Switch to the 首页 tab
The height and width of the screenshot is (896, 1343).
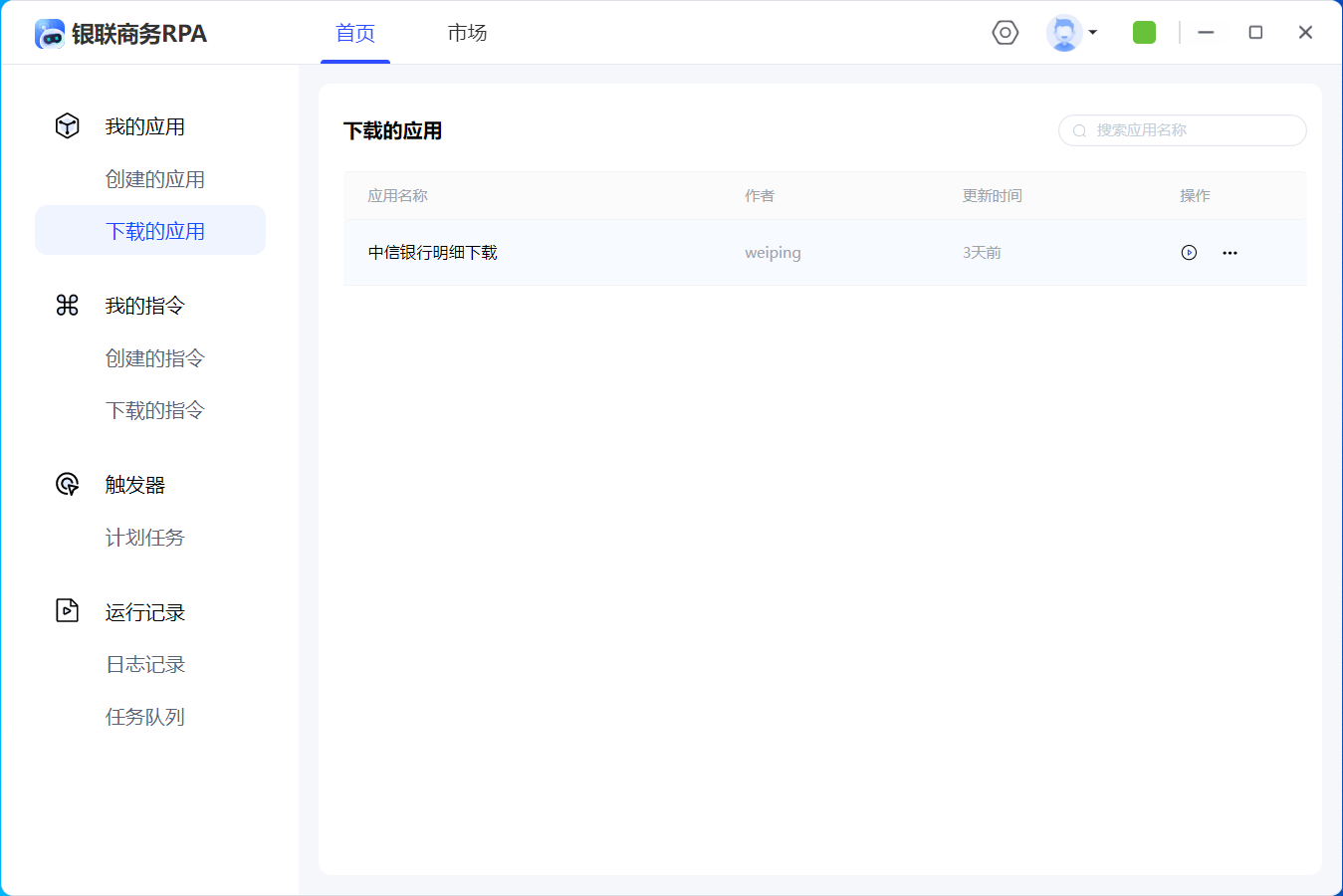355,33
